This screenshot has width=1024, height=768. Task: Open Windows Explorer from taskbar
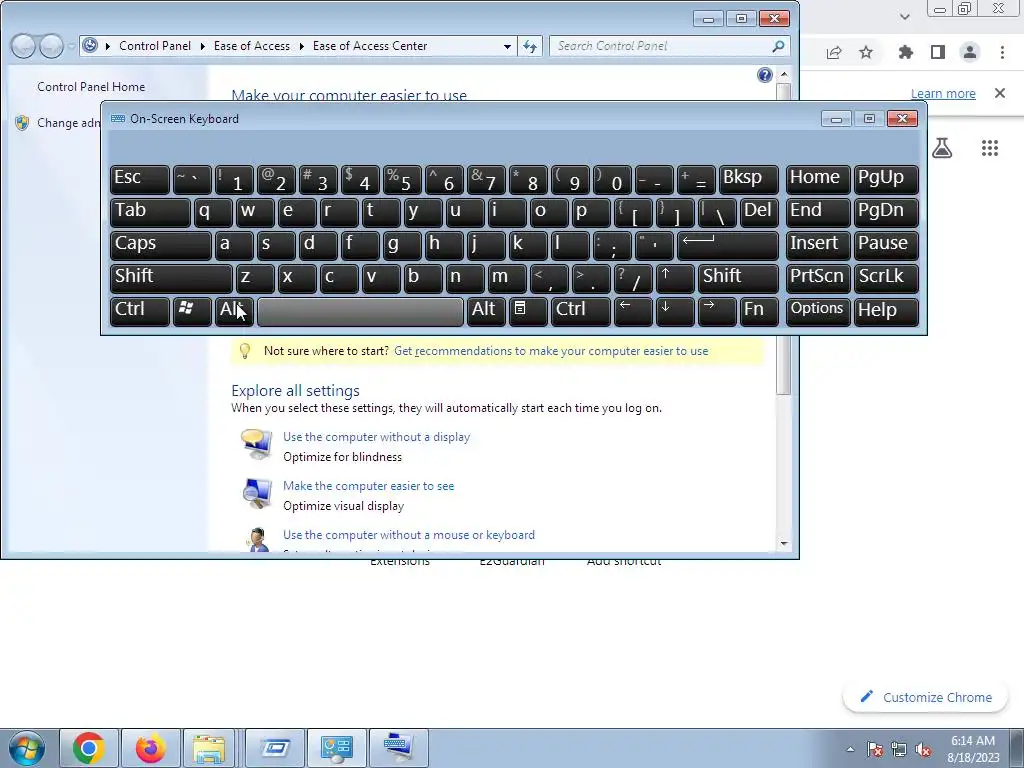pos(209,748)
